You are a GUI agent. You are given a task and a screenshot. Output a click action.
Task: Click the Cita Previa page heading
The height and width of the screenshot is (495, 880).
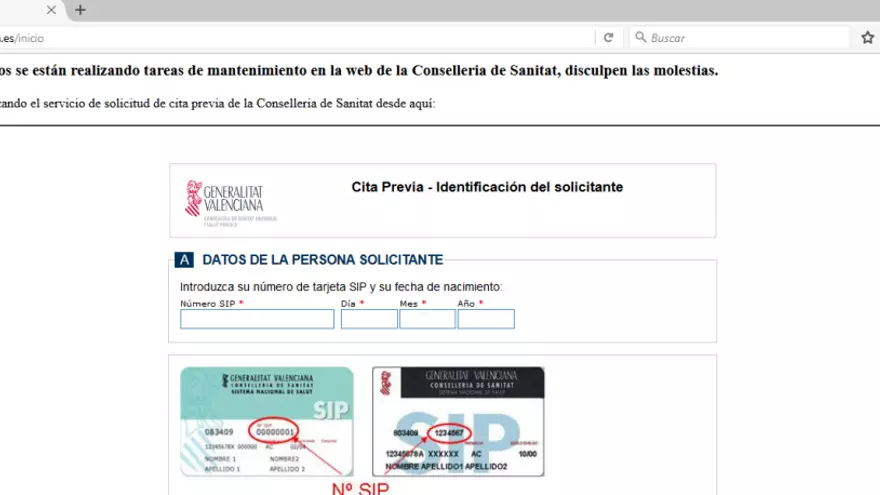coord(487,187)
